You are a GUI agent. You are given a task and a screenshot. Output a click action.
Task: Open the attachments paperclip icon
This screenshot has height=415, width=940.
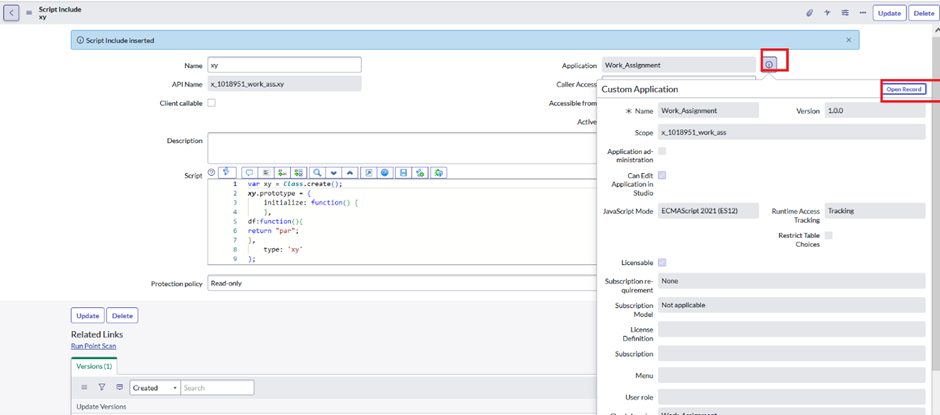(x=810, y=13)
